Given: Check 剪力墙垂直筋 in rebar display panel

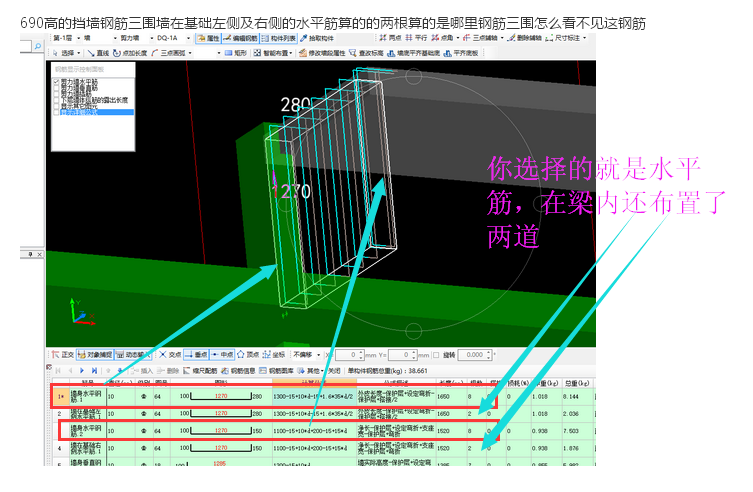Looking at the screenshot, I should pos(57,88).
